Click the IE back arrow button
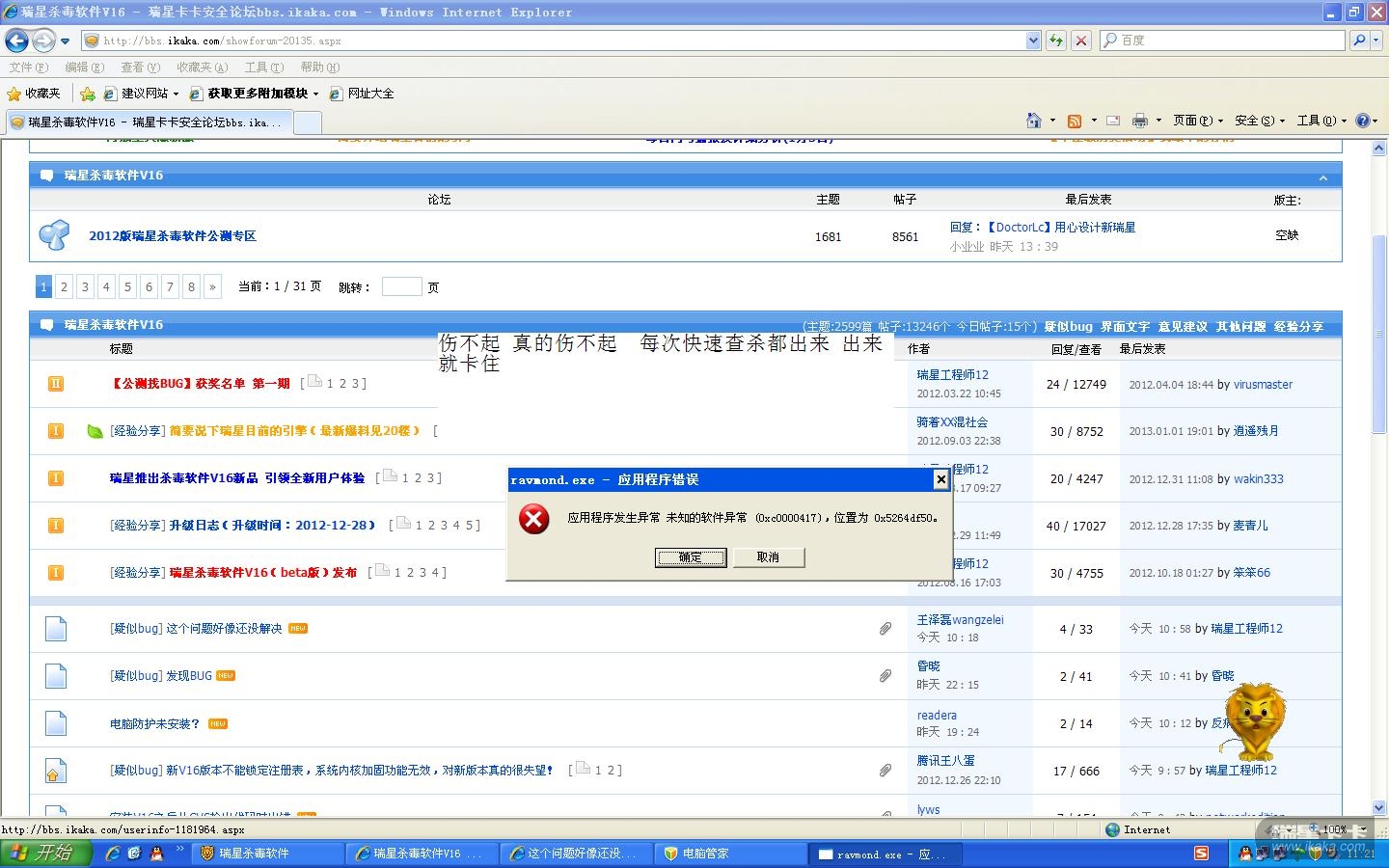 [16, 41]
